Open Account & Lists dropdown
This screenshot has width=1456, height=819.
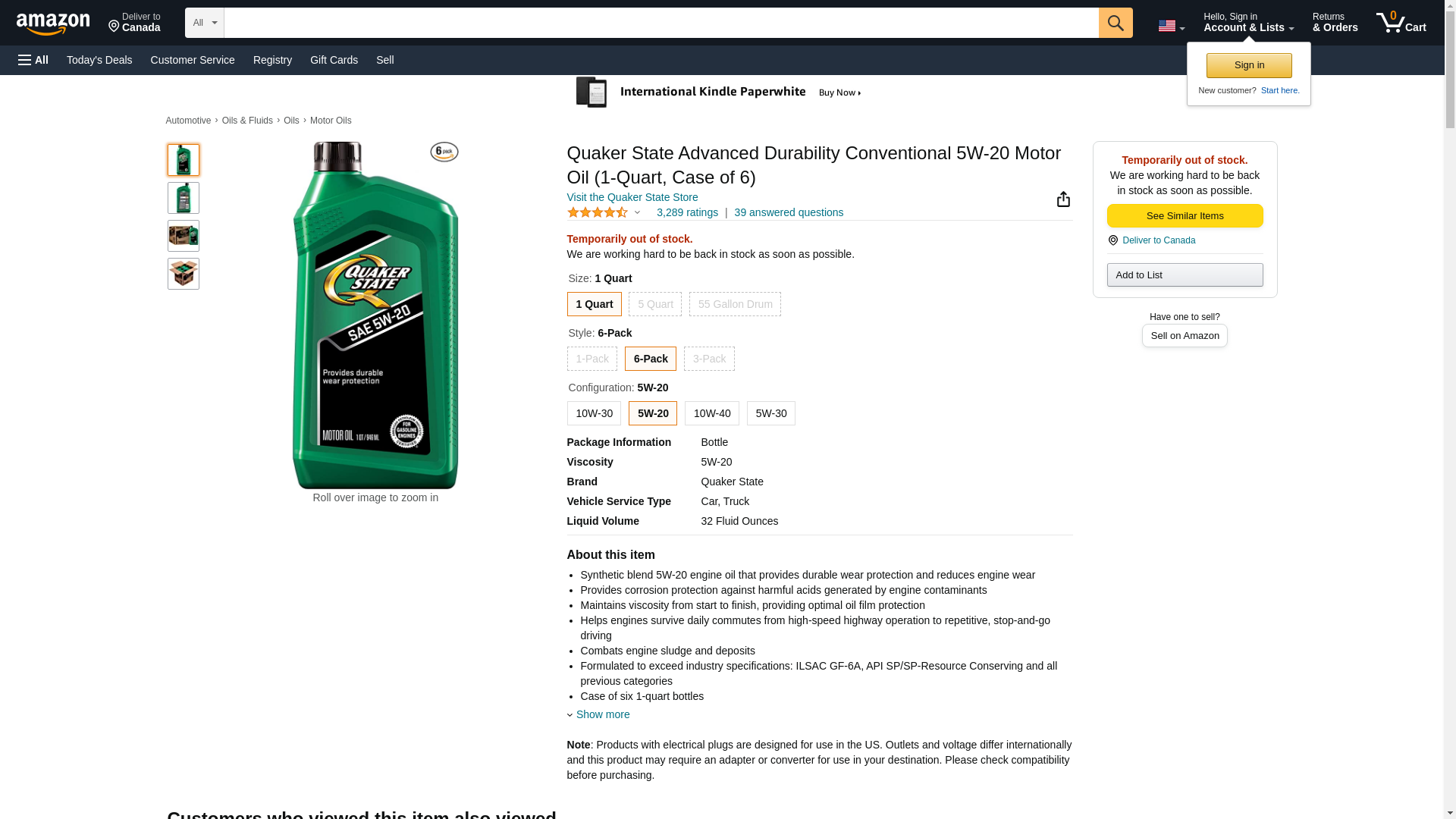click(x=1248, y=23)
